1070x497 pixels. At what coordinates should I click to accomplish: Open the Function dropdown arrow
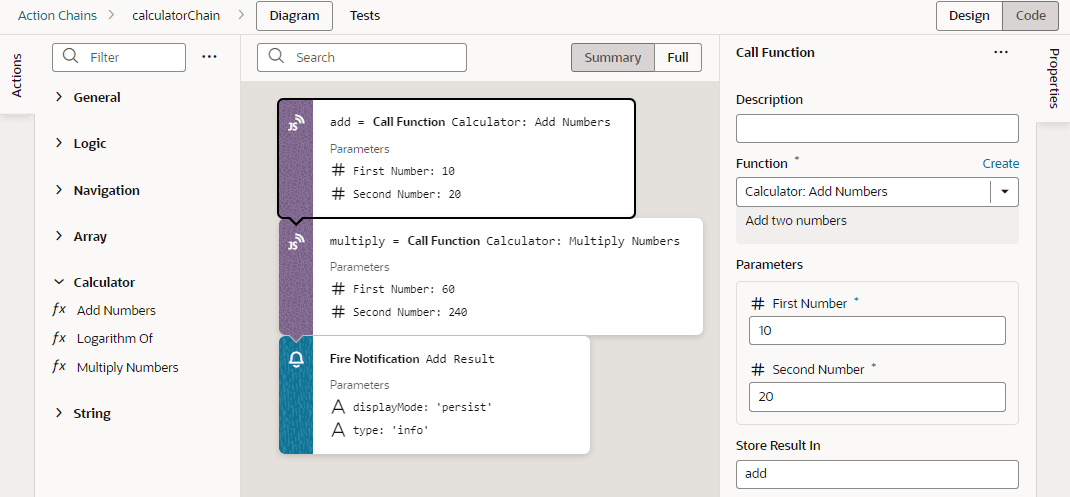1003,192
